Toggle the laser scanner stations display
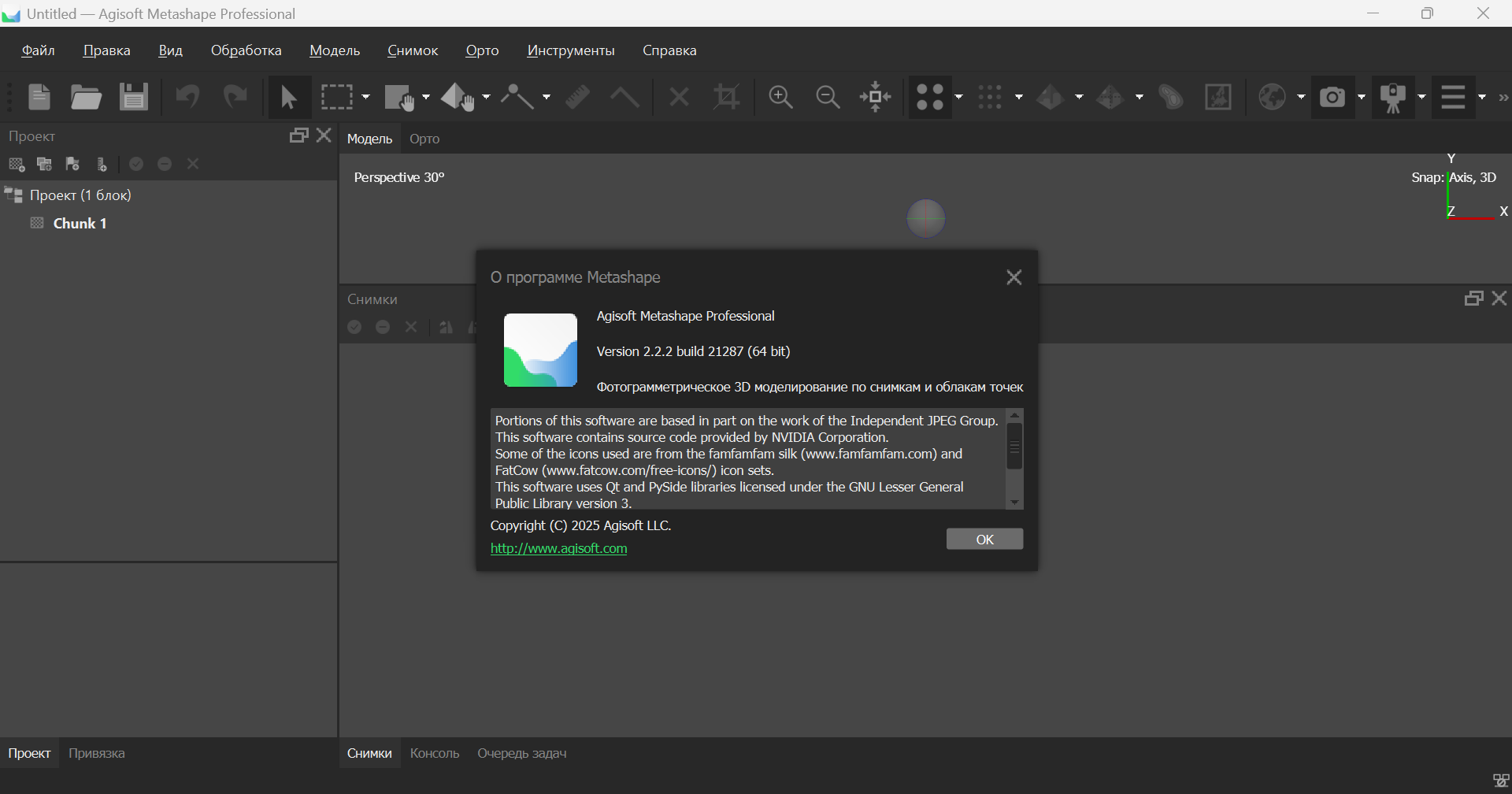Viewport: 1512px width, 794px height. [x=1393, y=97]
